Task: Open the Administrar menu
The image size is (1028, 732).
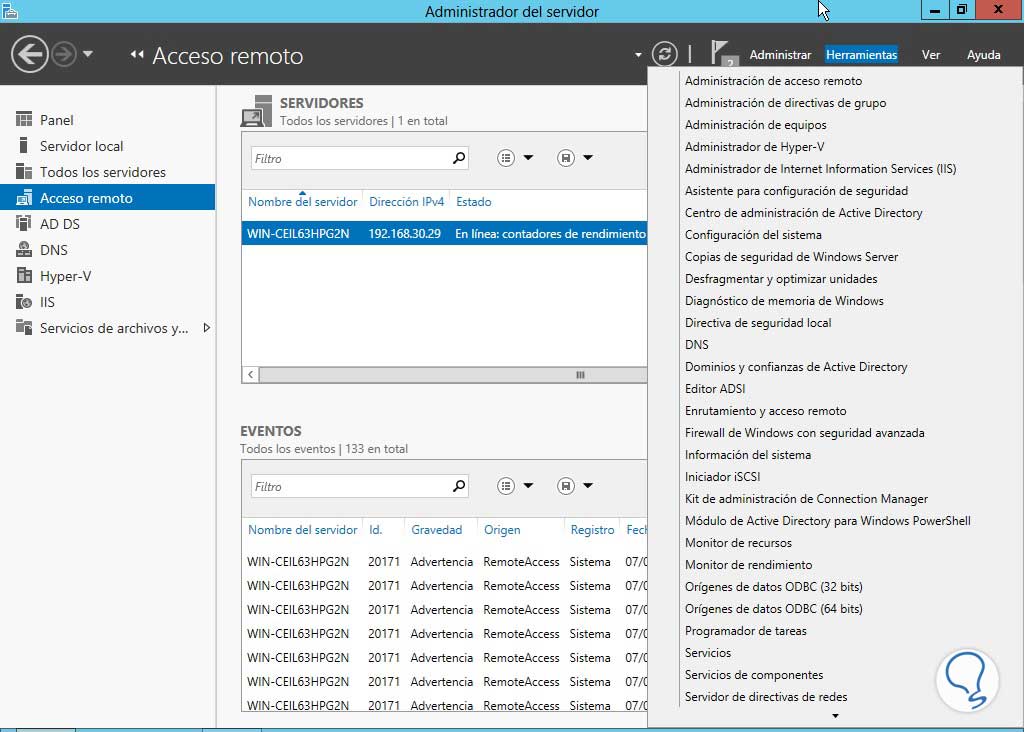Action: coord(780,55)
